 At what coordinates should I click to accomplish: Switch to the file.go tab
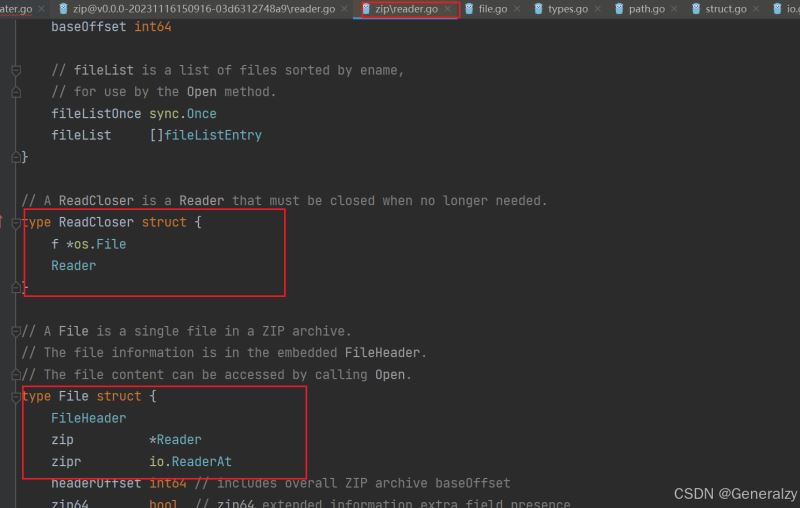click(x=492, y=9)
